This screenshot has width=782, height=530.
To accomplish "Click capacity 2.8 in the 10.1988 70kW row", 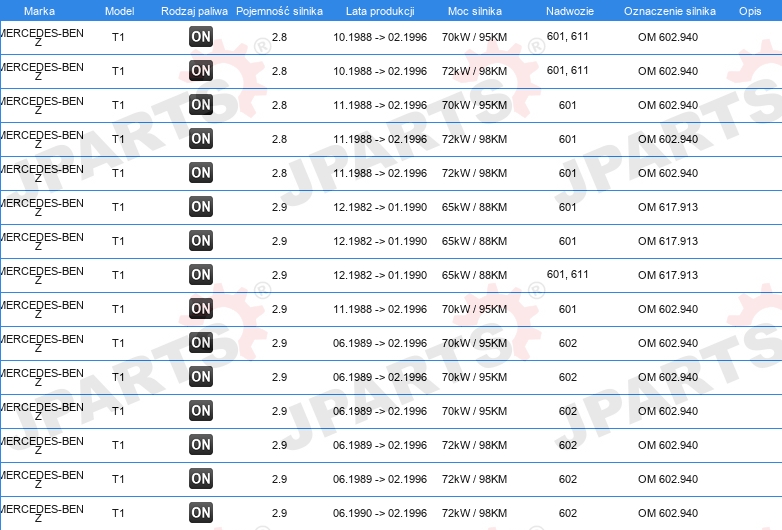I will click(279, 37).
